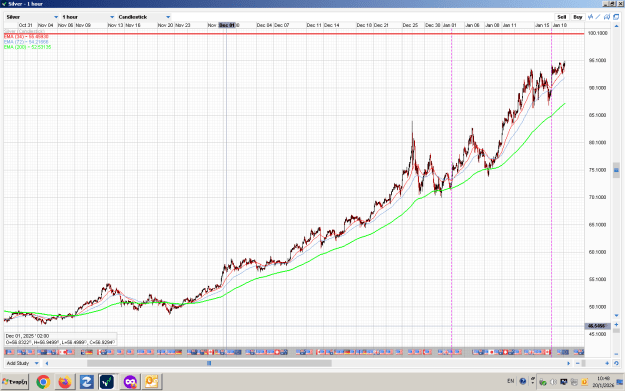625x391 pixels.
Task: Click the price scale down arrow
Action: 616,316
